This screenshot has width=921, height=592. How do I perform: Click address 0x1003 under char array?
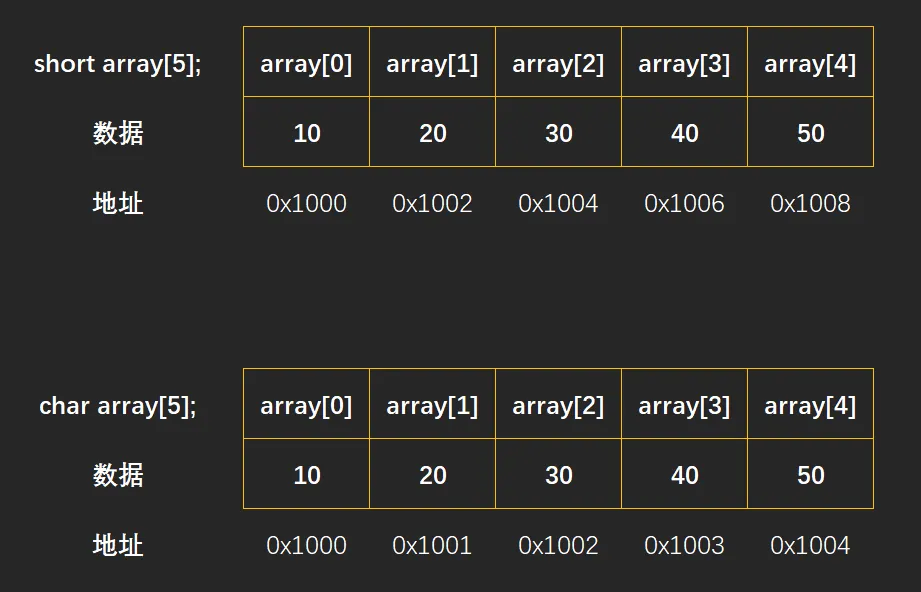click(x=684, y=546)
